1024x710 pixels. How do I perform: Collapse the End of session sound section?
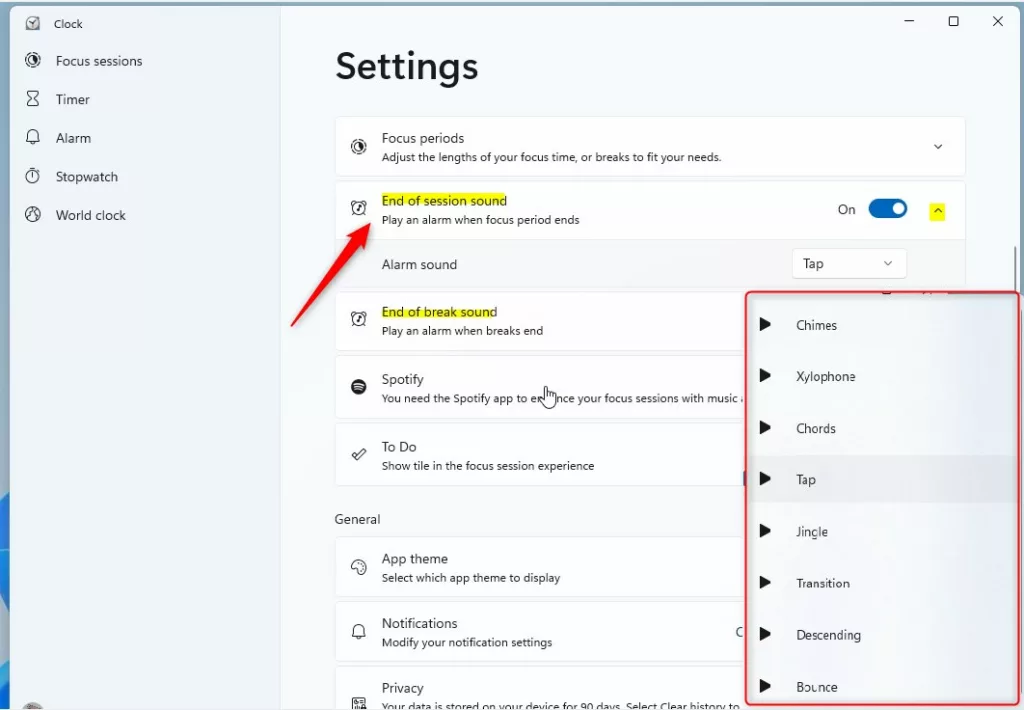937,211
